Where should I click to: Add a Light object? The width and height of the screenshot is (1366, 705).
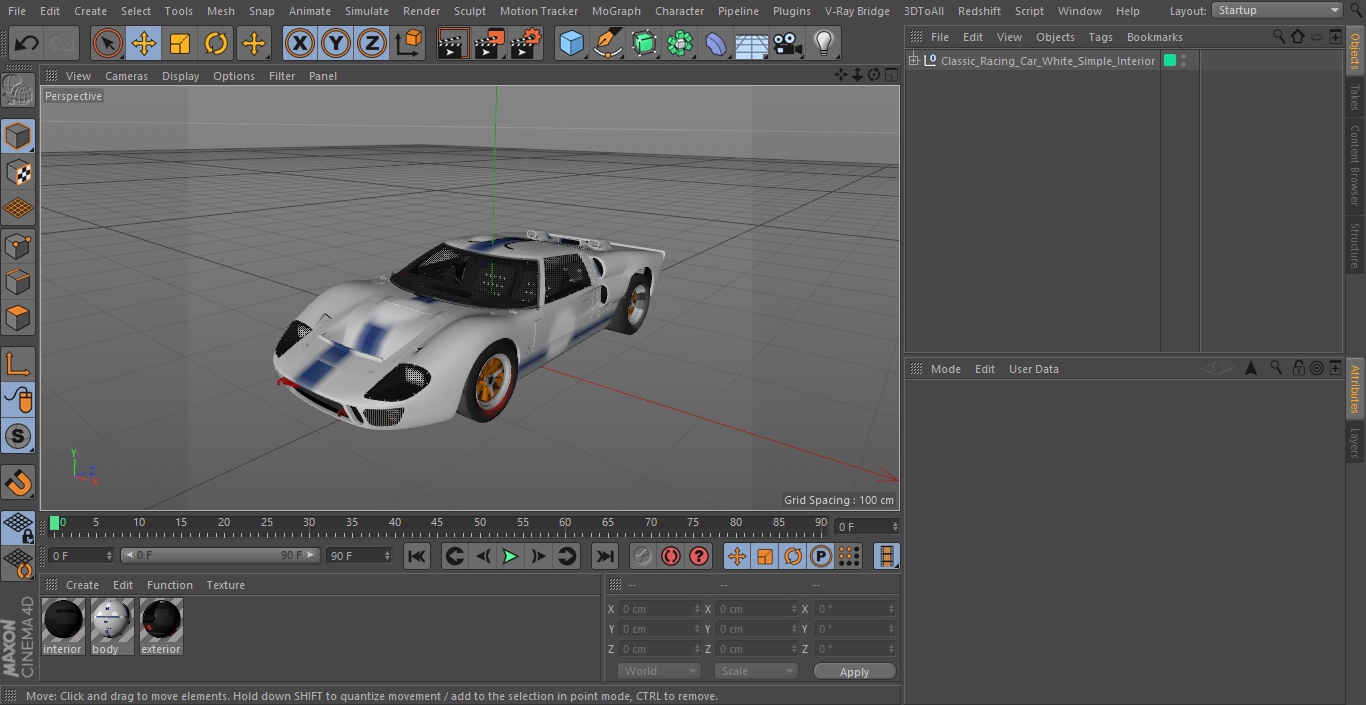[x=824, y=43]
